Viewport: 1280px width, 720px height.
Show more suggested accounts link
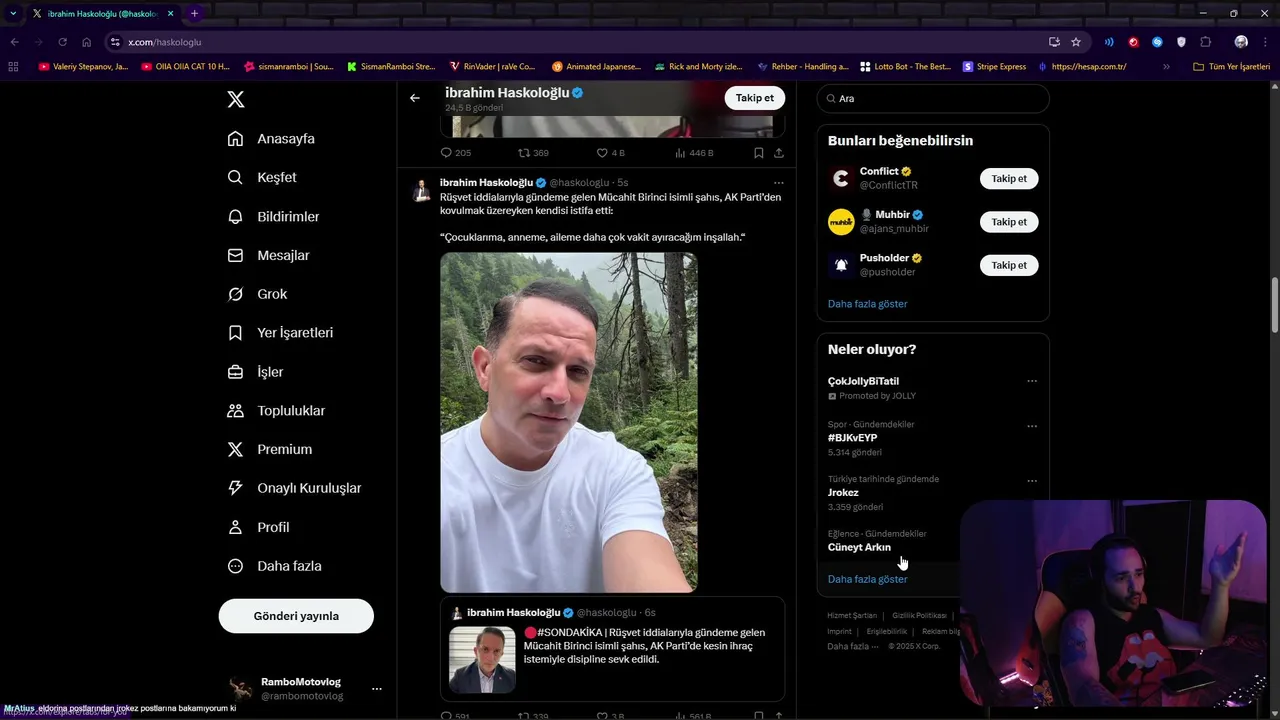pyautogui.click(x=867, y=304)
